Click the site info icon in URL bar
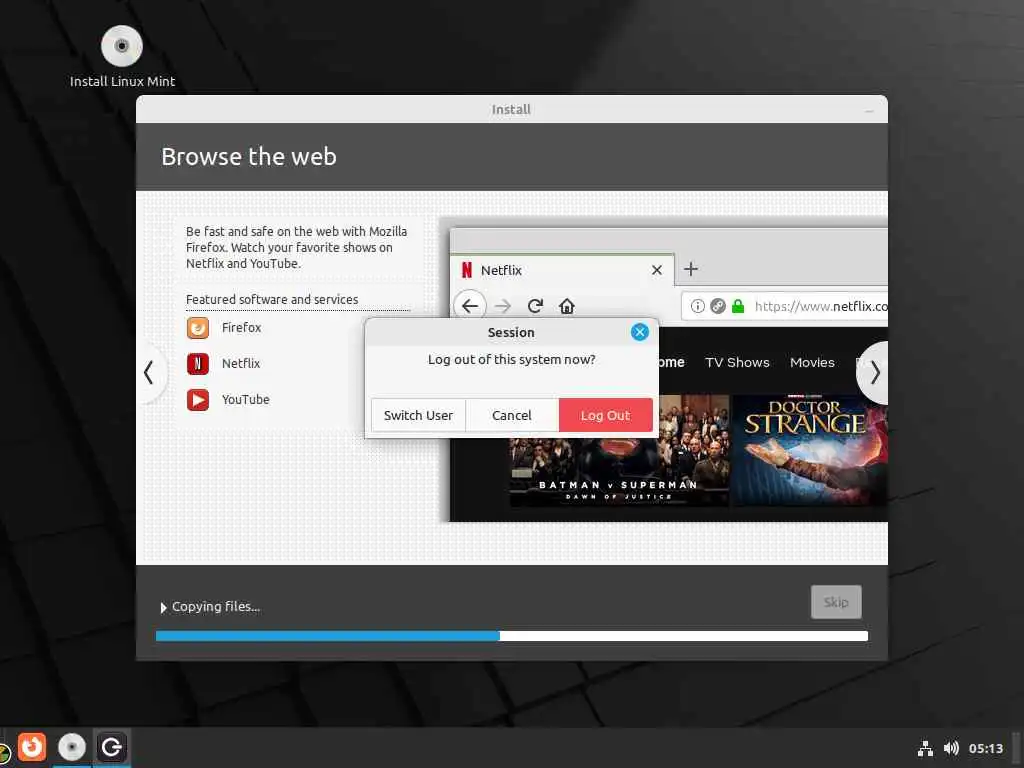This screenshot has width=1024, height=768. 697,306
